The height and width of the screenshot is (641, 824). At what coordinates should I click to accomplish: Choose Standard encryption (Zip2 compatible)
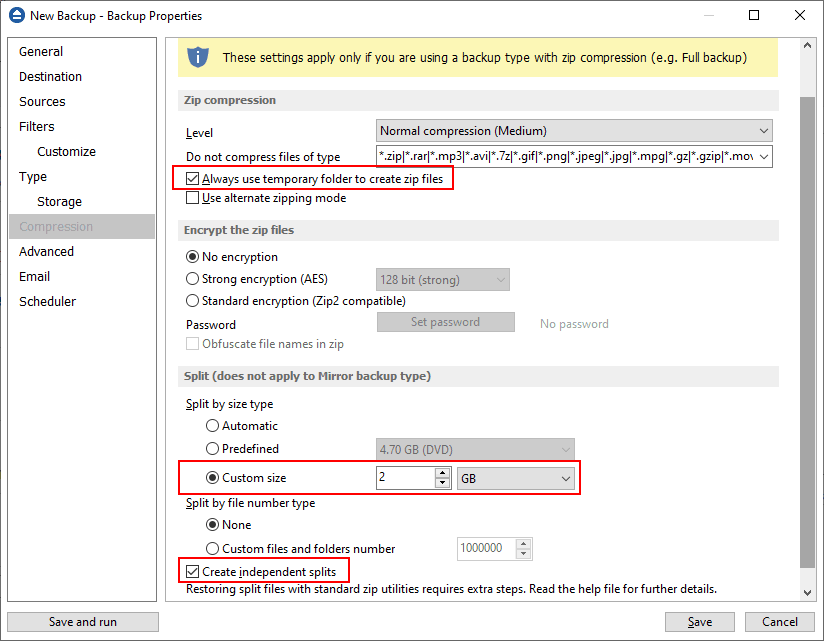click(x=192, y=301)
